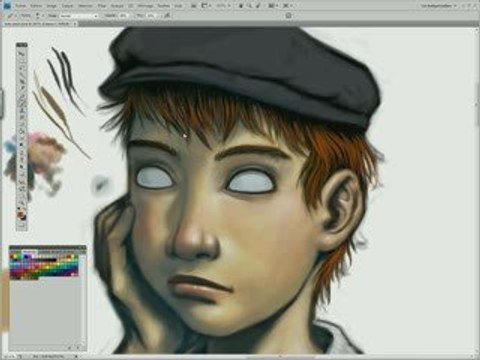Open the brush size preset picker
The height and width of the screenshot is (360, 480).
click(39, 15)
